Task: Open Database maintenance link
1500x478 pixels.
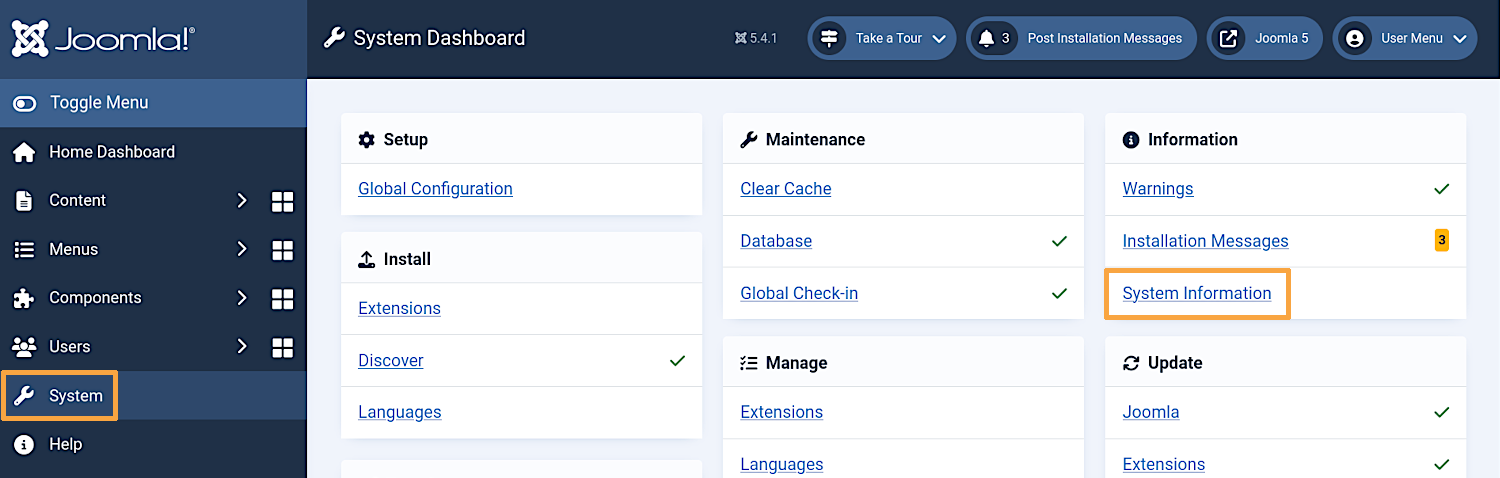Action: pyautogui.click(x=776, y=241)
